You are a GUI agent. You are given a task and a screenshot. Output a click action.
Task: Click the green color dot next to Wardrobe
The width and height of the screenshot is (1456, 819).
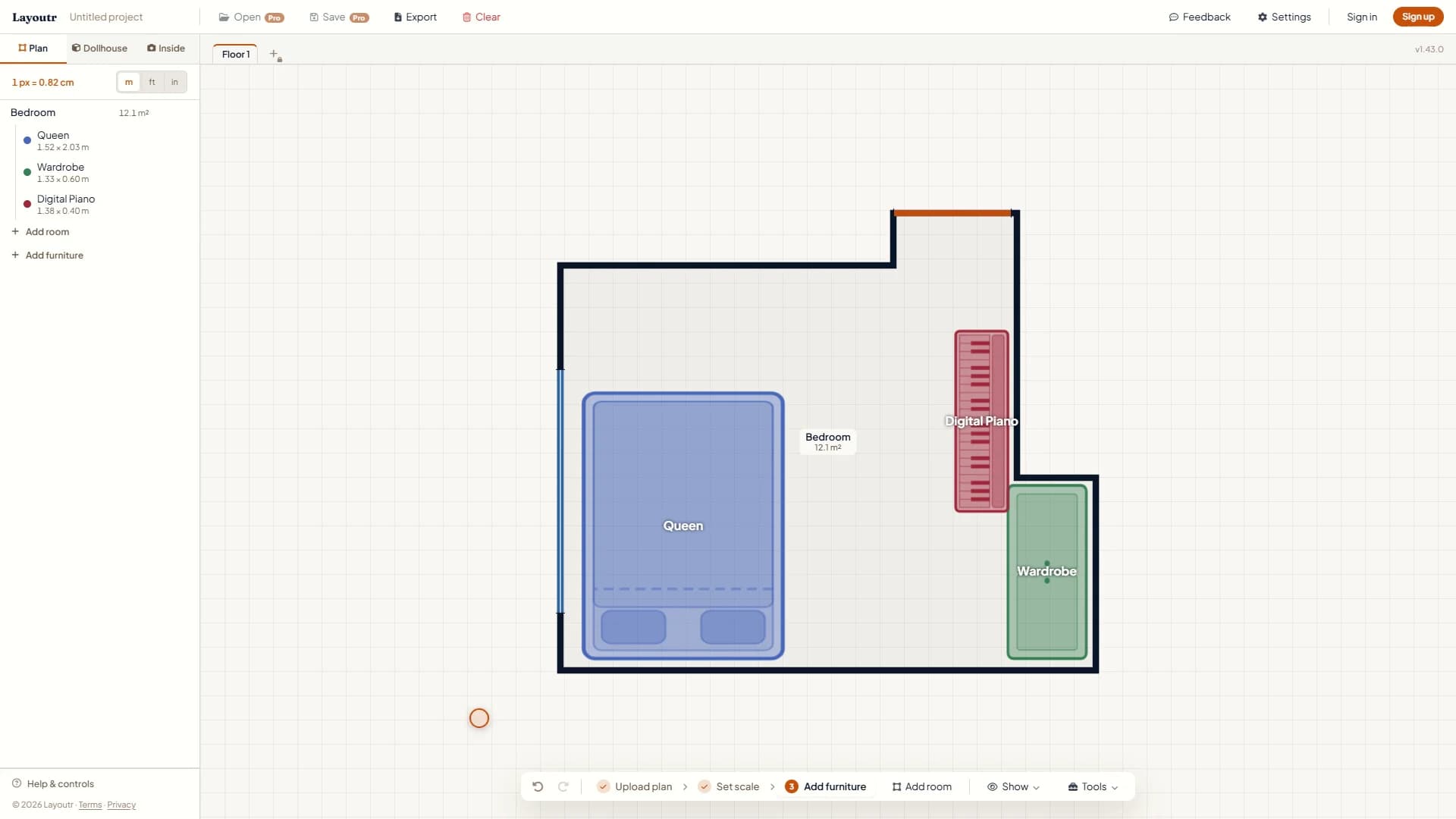[x=27, y=172]
